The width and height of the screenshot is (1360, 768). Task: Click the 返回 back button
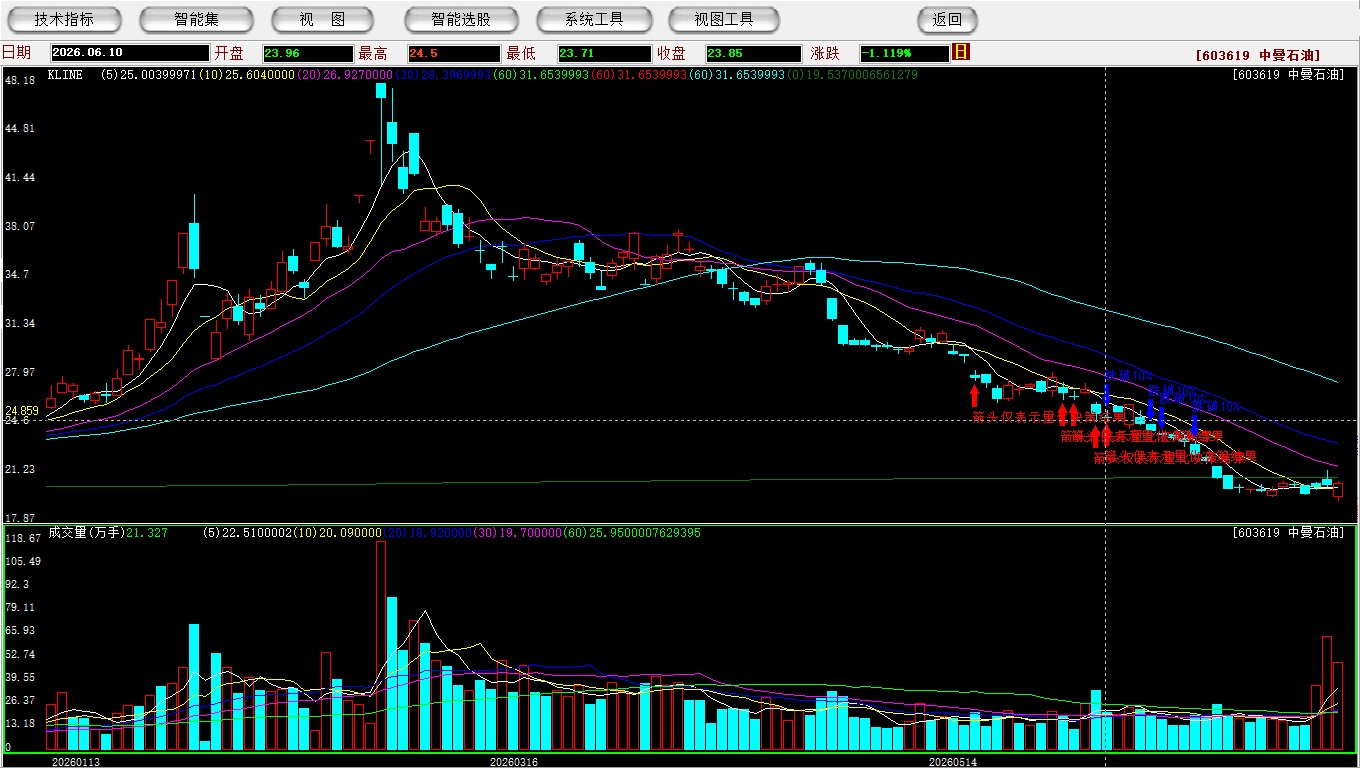tap(947, 19)
